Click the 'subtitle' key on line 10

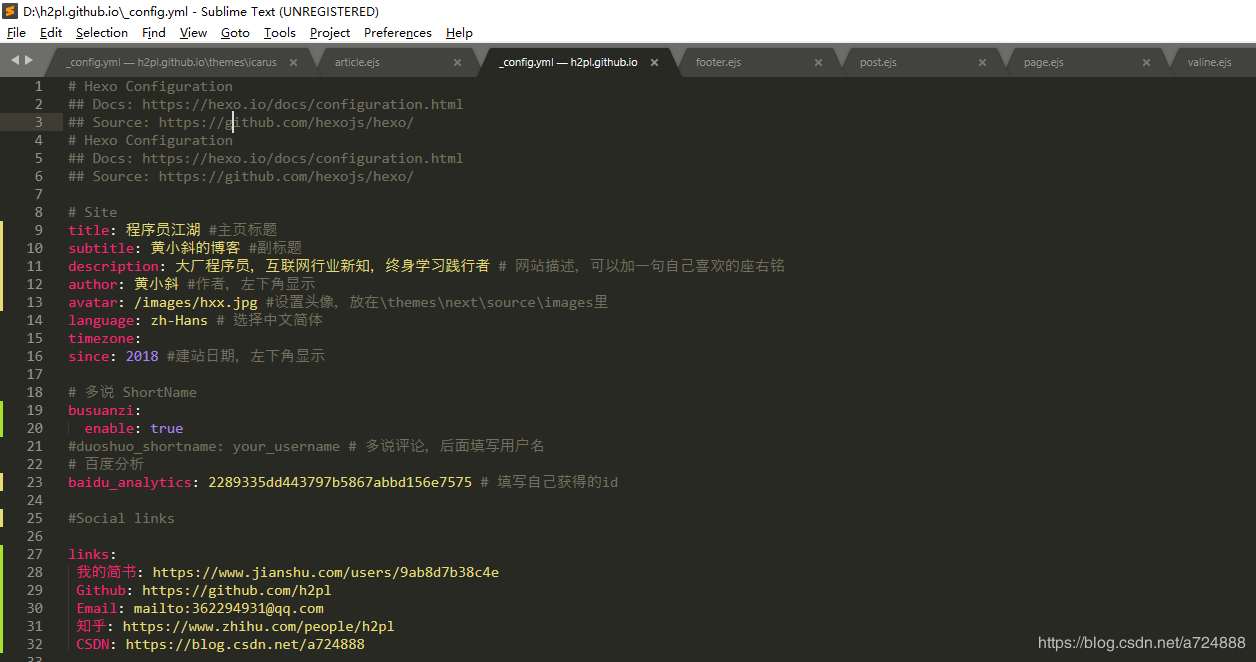click(x=101, y=248)
